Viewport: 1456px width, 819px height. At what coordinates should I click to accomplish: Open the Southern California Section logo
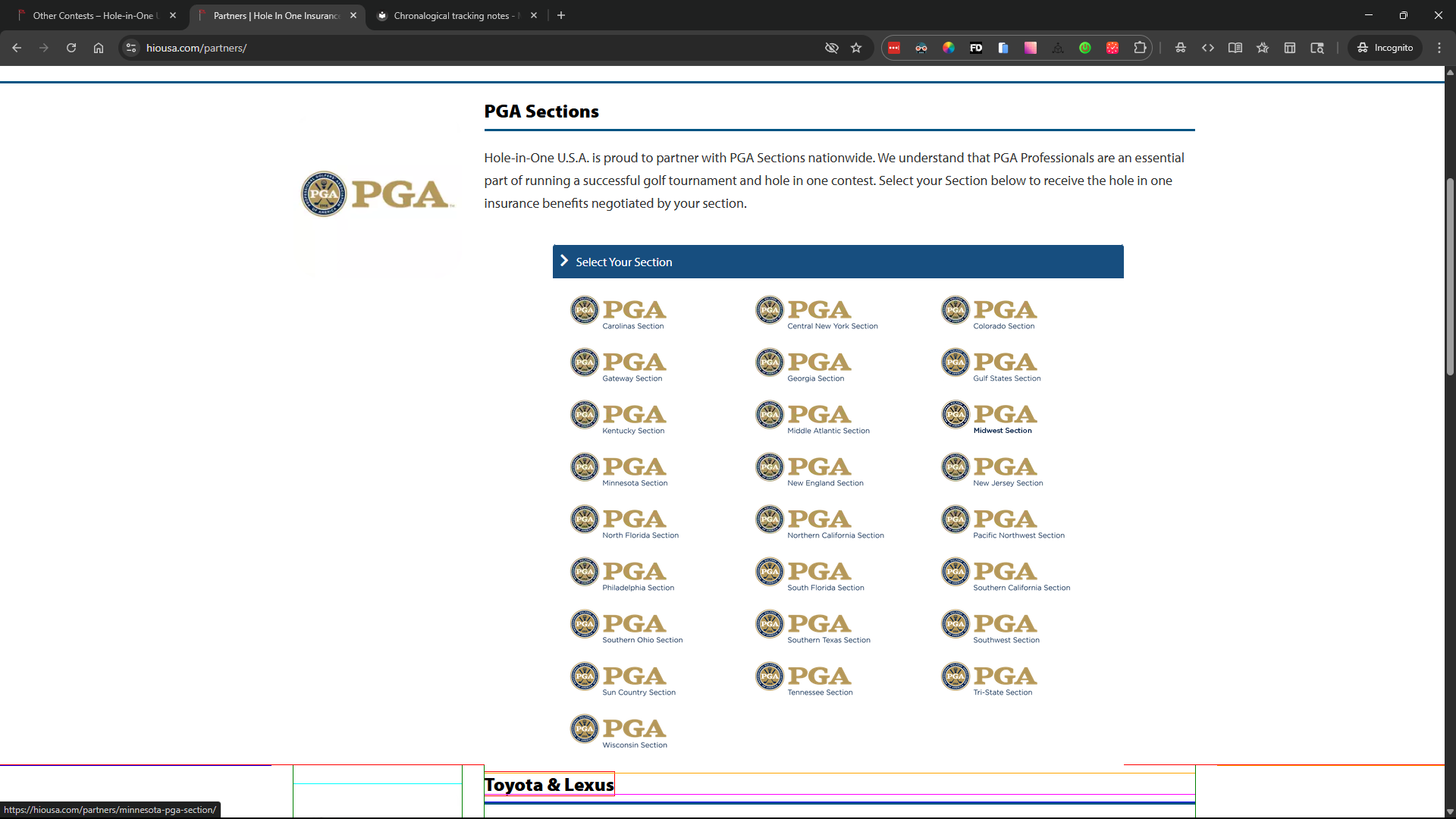tap(1006, 574)
